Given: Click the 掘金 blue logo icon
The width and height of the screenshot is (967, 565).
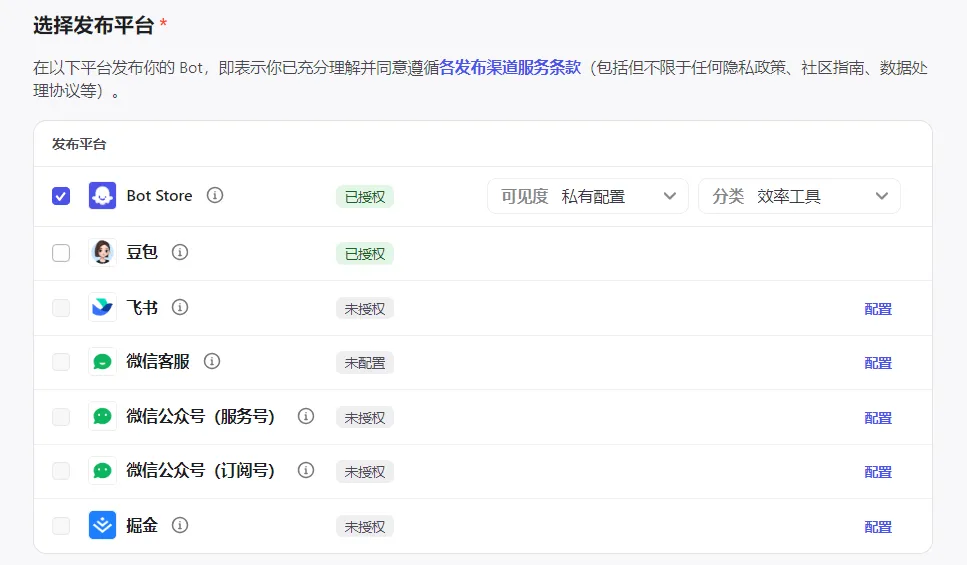Looking at the screenshot, I should (x=102, y=525).
